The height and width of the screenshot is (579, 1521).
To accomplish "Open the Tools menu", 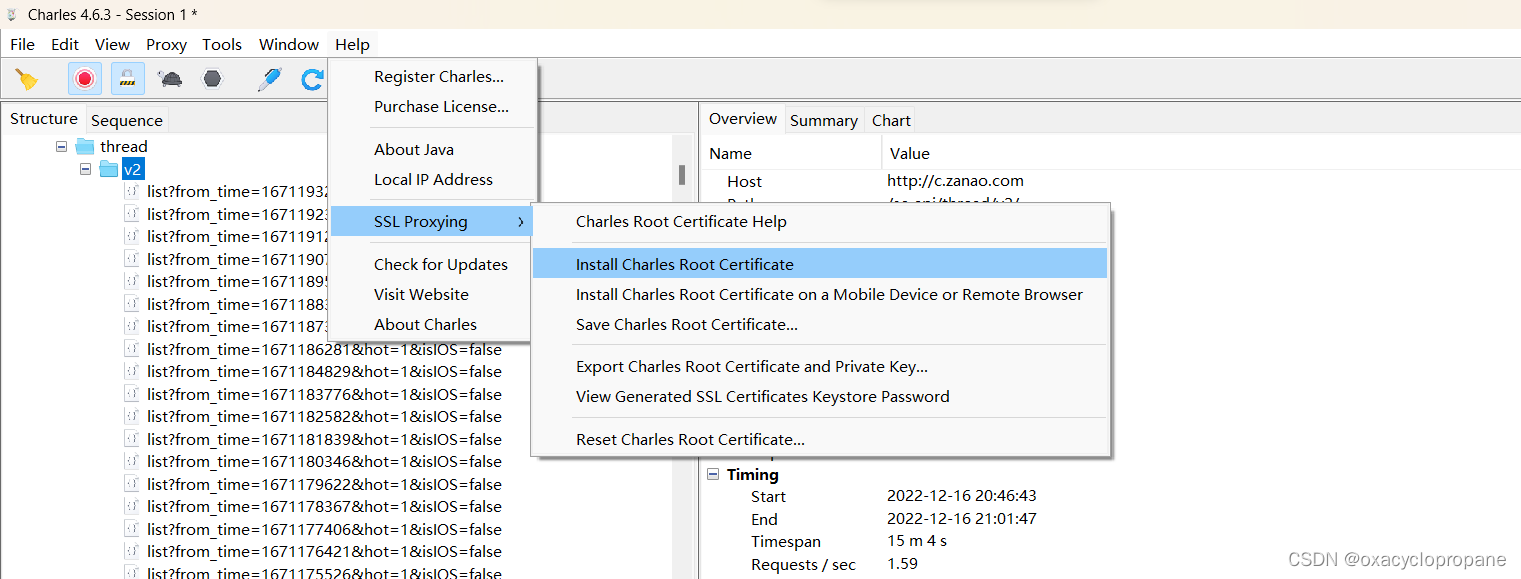I will click(222, 44).
